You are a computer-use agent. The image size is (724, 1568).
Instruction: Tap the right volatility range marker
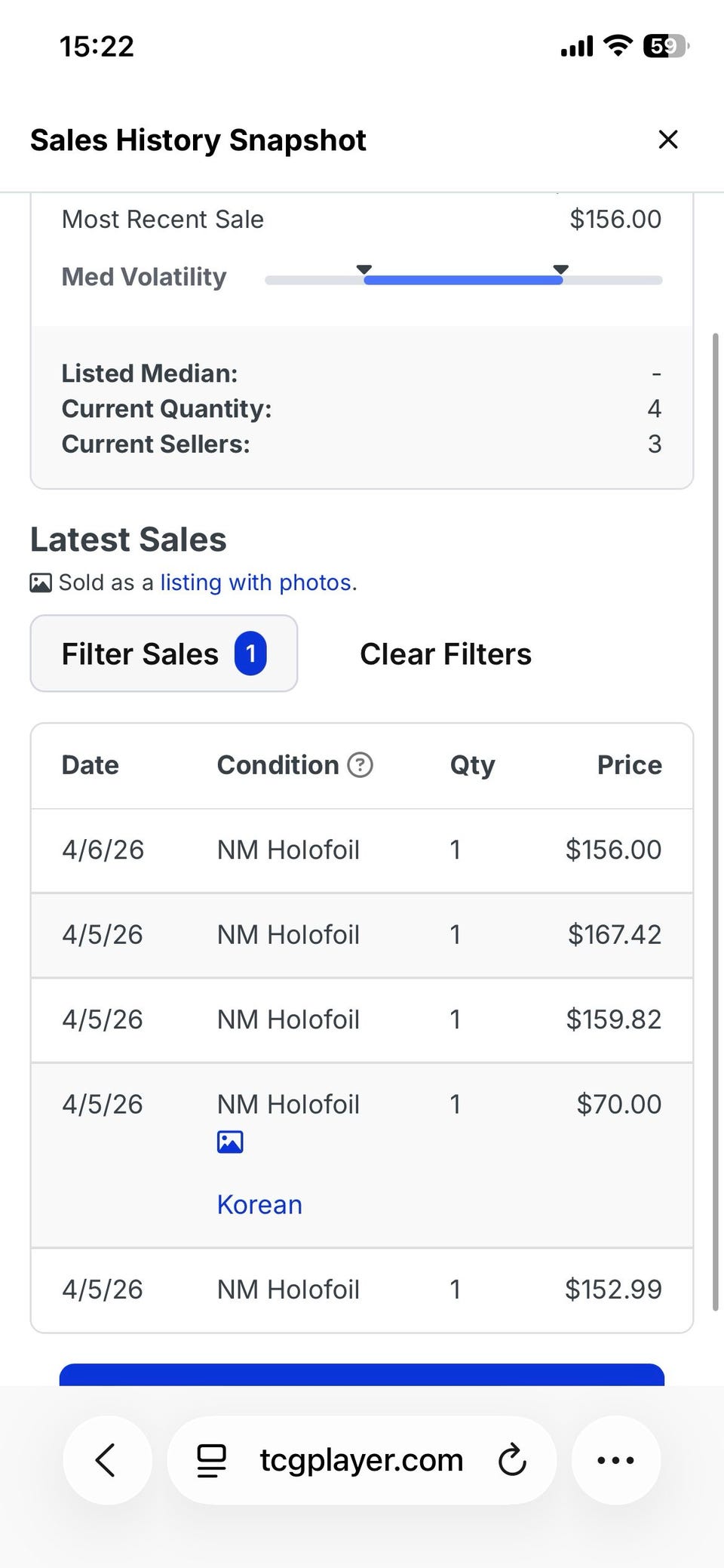[560, 270]
